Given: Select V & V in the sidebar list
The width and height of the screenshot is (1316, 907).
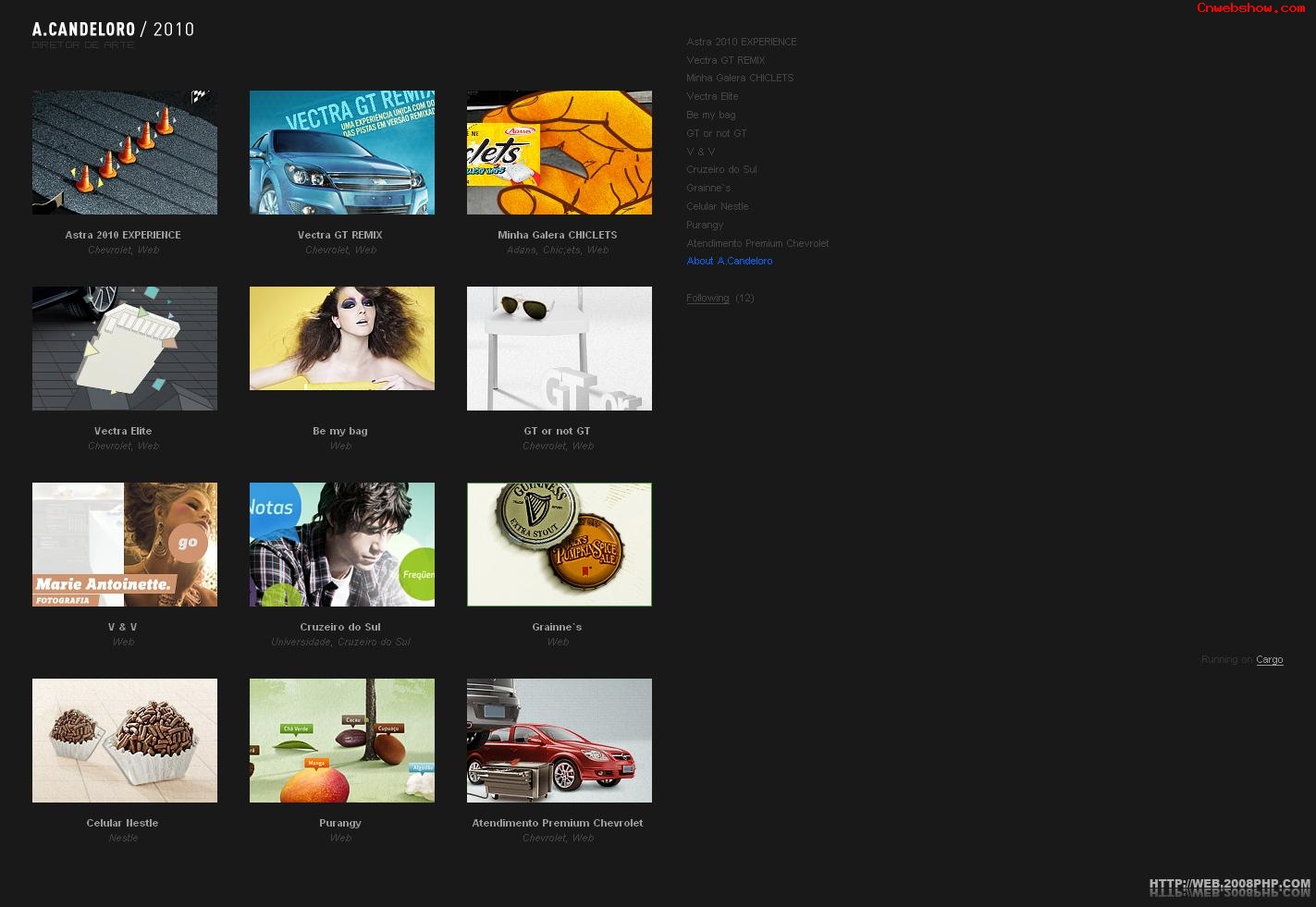Looking at the screenshot, I should click(x=701, y=152).
